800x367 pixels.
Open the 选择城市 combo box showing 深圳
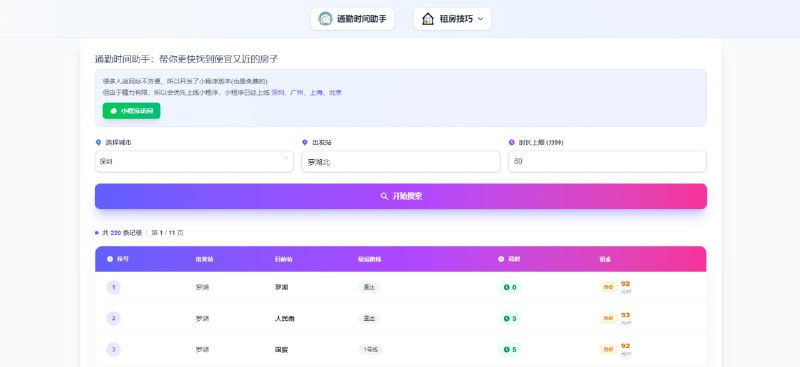point(194,161)
